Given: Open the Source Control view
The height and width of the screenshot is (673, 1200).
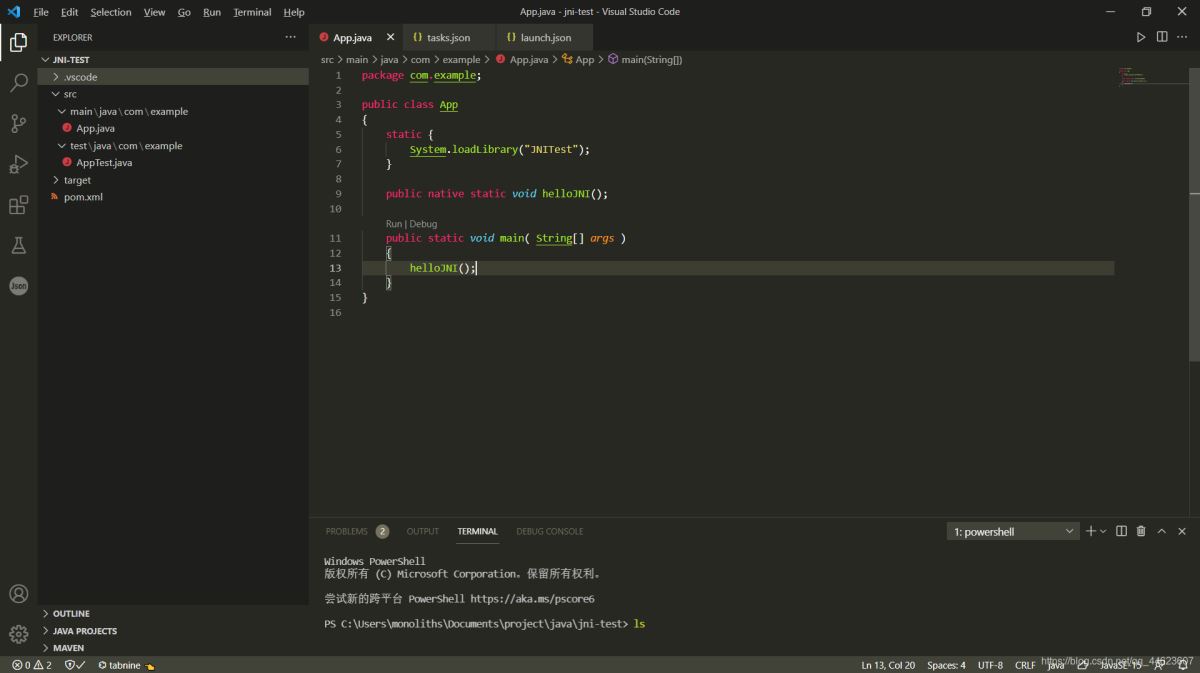Looking at the screenshot, I should [18, 123].
